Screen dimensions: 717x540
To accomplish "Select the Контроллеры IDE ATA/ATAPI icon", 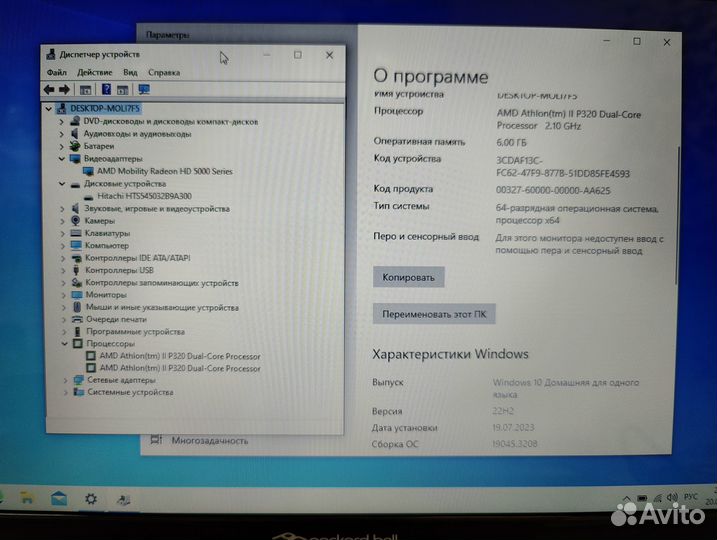I will pyautogui.click(x=76, y=258).
